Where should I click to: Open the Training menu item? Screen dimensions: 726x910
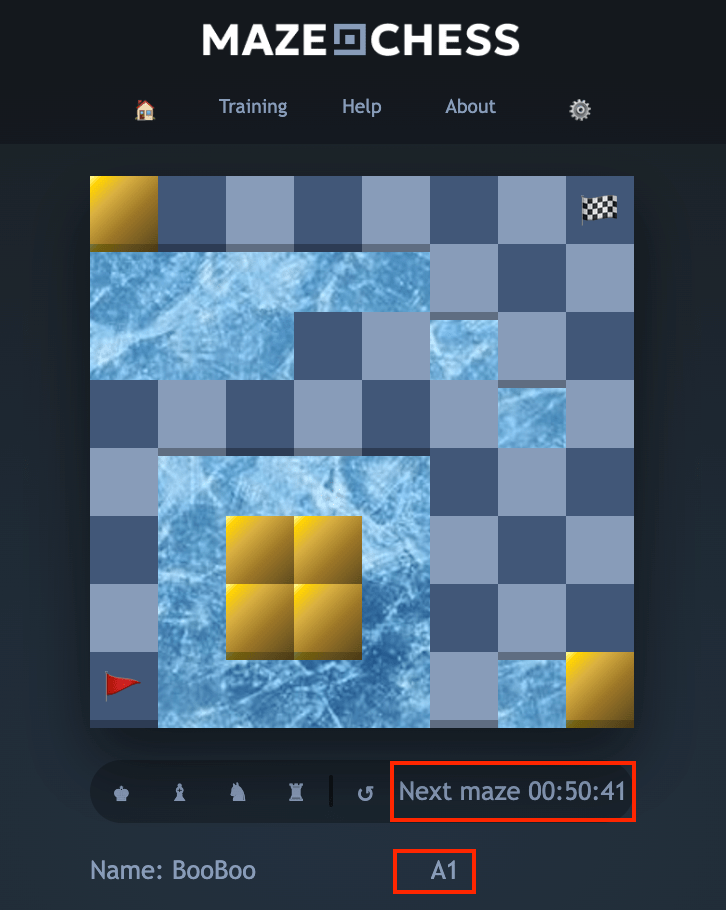[253, 107]
